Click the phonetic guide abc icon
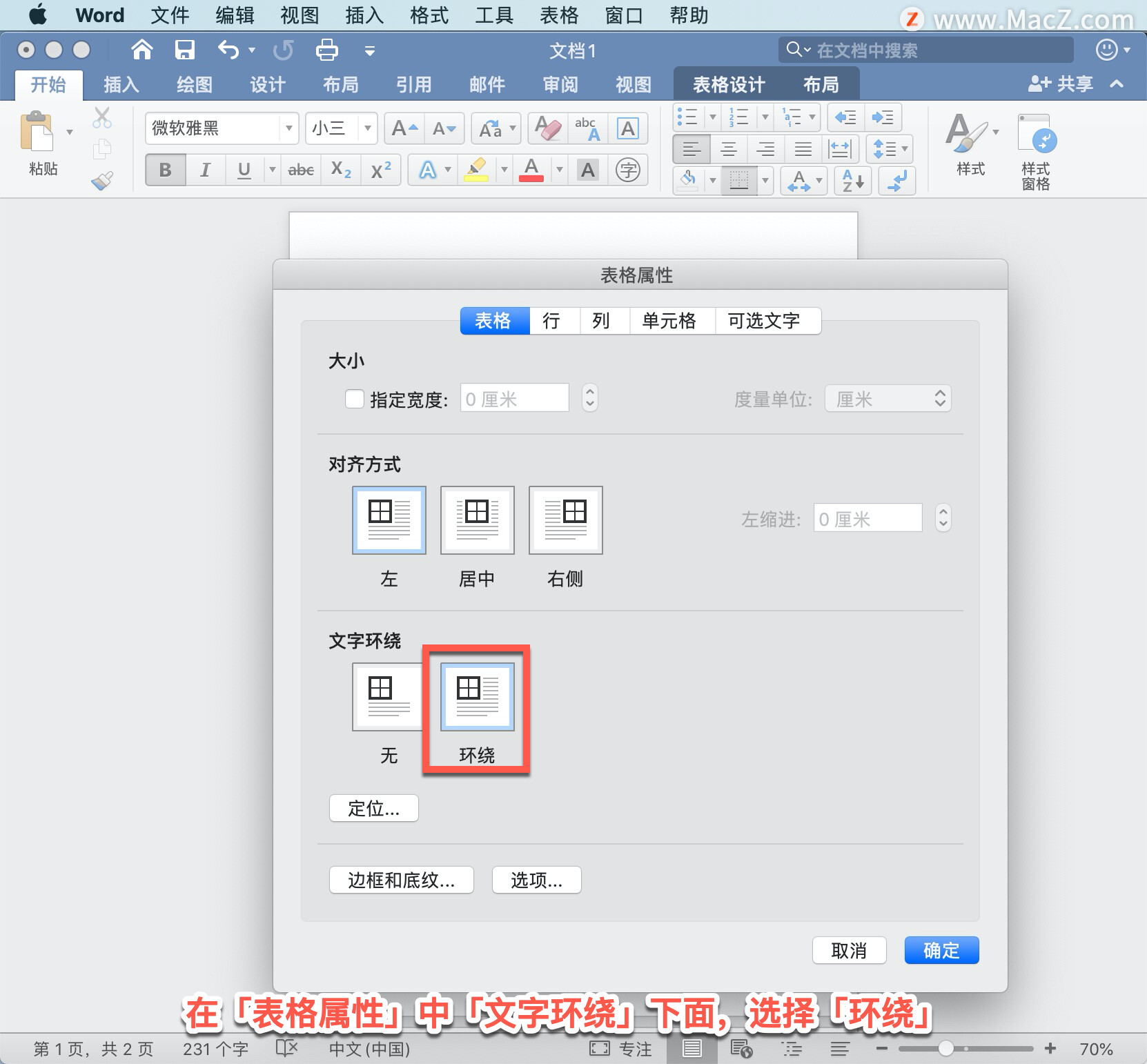The image size is (1147, 1064). pos(588,128)
